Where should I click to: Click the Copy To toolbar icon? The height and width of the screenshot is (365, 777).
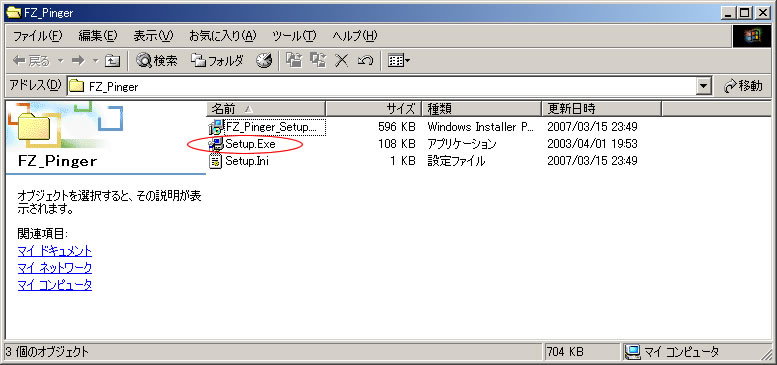tap(318, 61)
